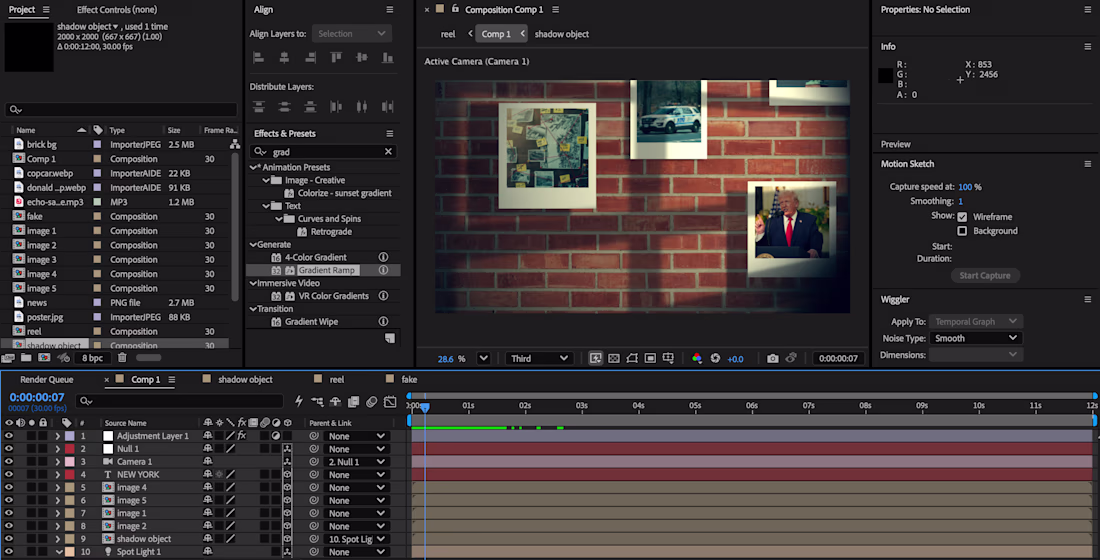This screenshot has width=1100, height=560.
Task: Open the Third resolution dropdown
Action: click(538, 358)
